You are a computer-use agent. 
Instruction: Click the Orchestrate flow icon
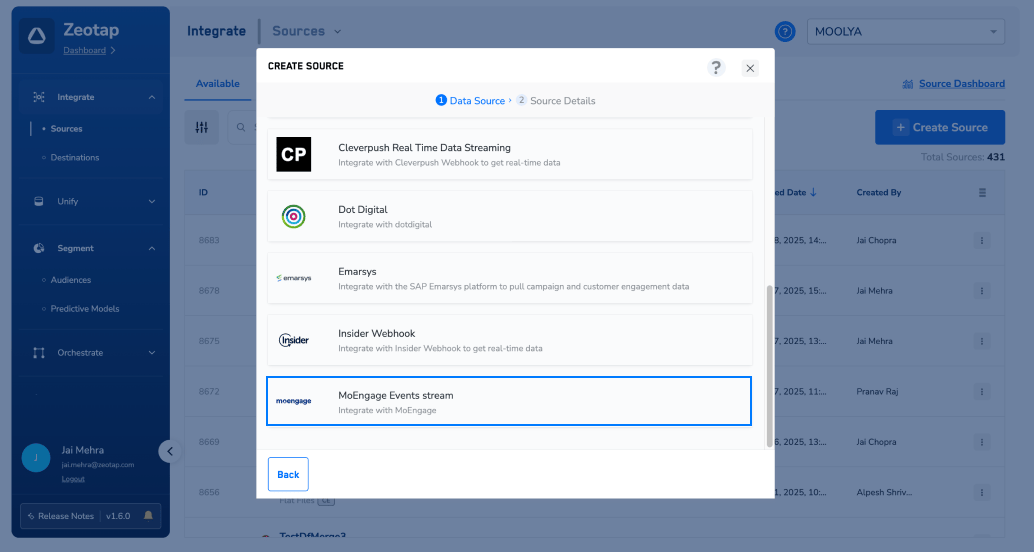[39, 353]
